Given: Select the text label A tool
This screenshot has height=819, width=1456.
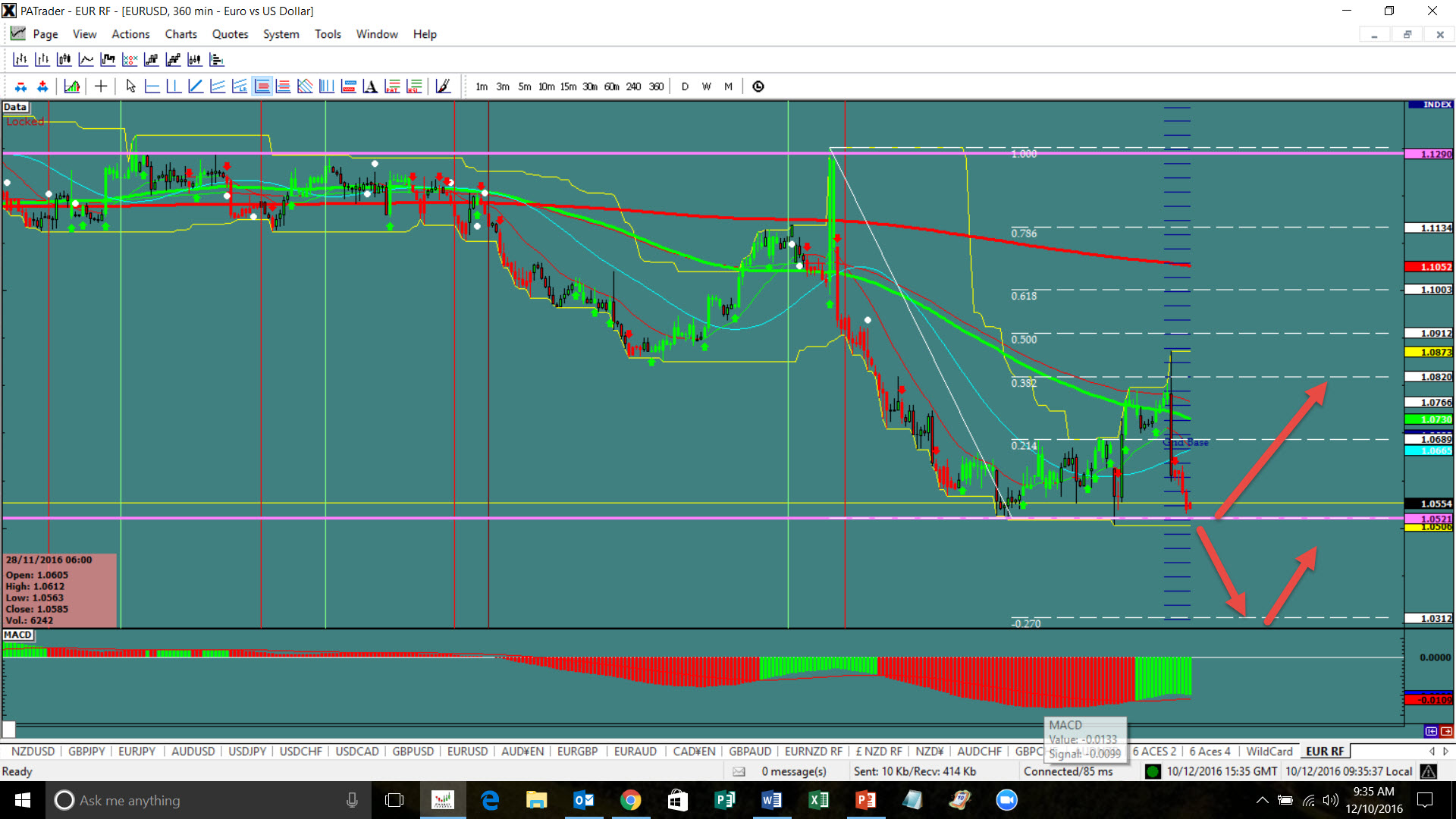Looking at the screenshot, I should [x=370, y=86].
